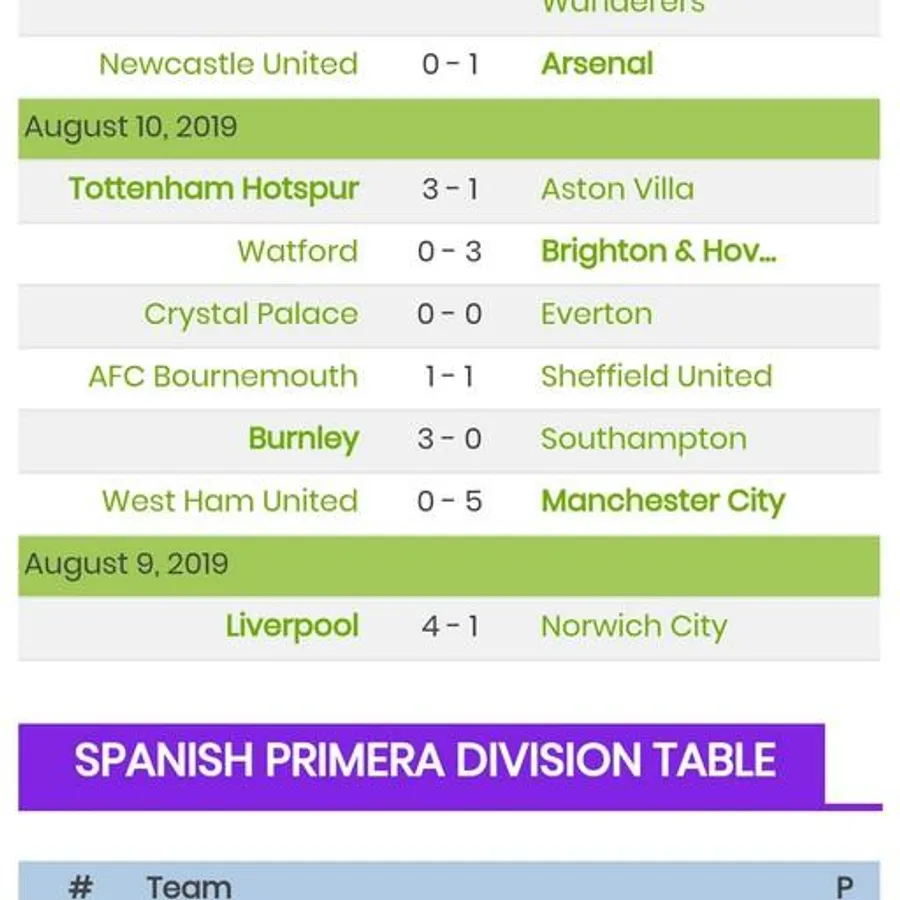Select Sheffield United team name
The width and height of the screenshot is (900, 900).
point(656,376)
